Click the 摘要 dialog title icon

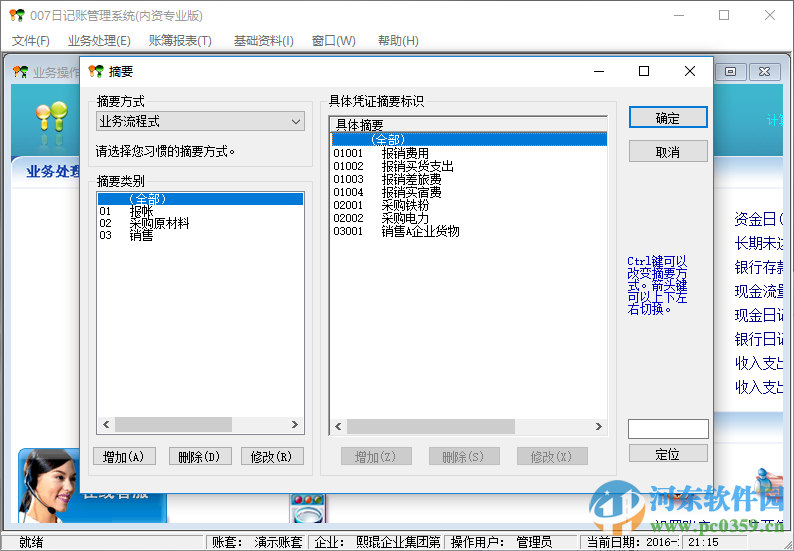click(96, 71)
